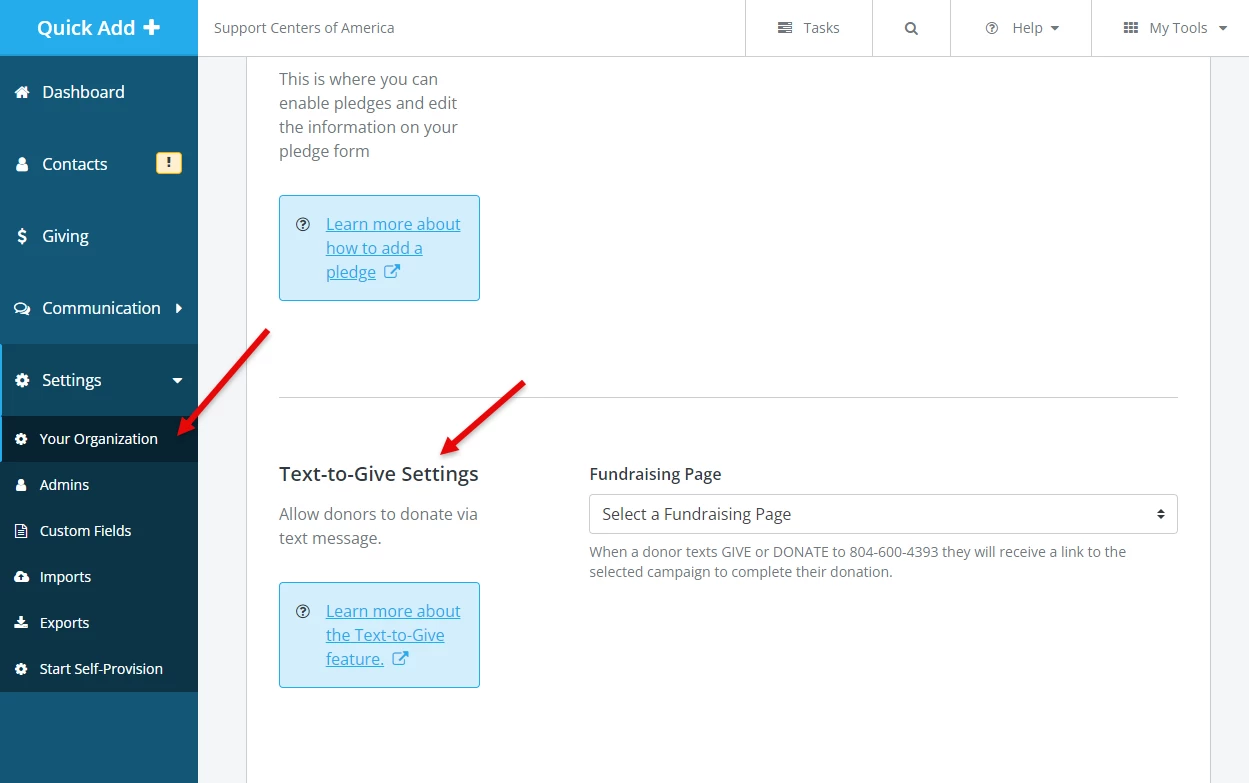The height and width of the screenshot is (783, 1249).
Task: Click the question mark icon in the Text-to-Give box
Action: tap(303, 610)
